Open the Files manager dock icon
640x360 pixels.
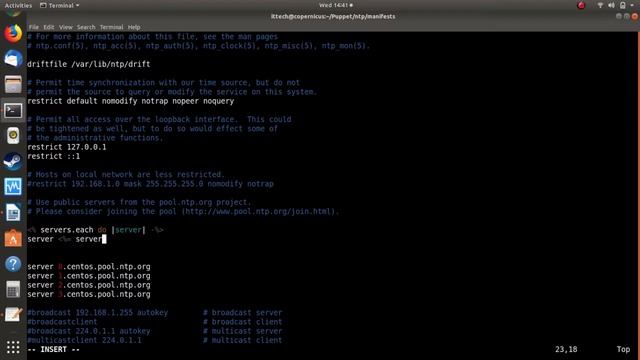[x=13, y=84]
